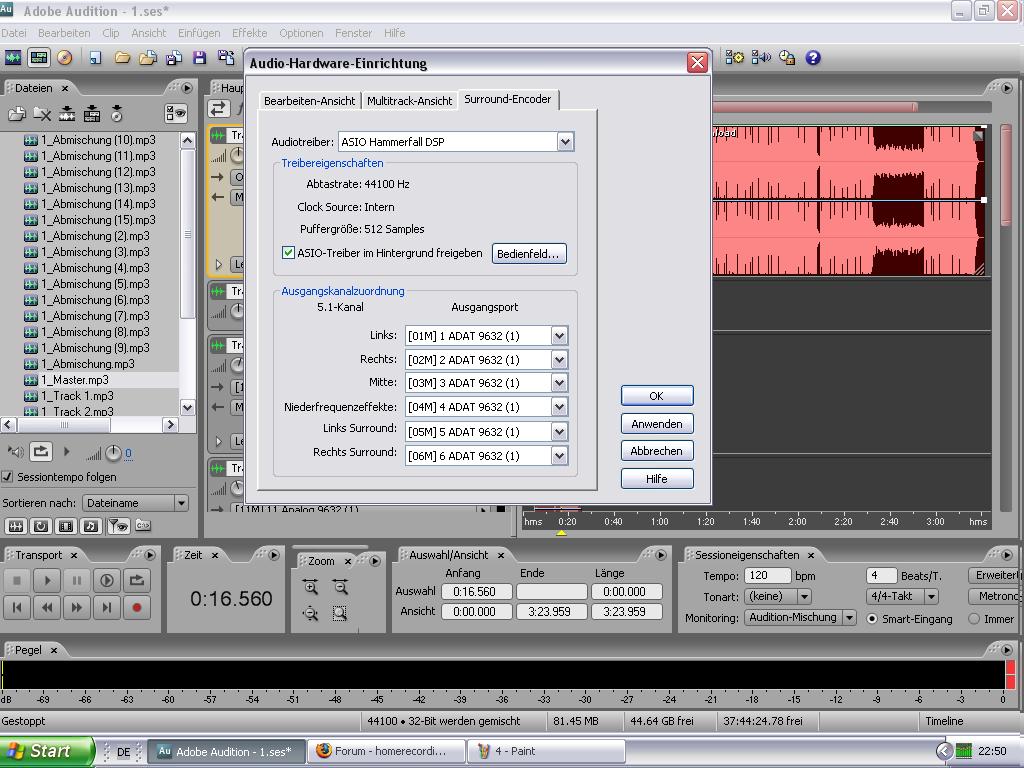
Task: Click the clock and padlock toolbar icon
Action: click(x=787, y=58)
